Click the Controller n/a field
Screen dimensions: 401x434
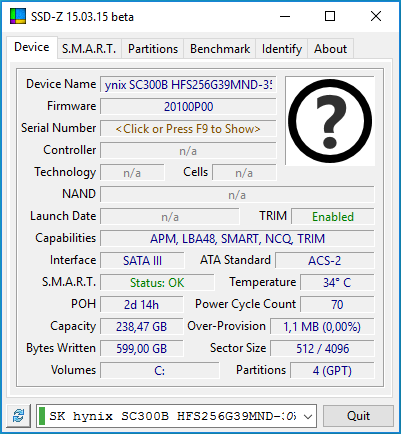tap(188, 151)
